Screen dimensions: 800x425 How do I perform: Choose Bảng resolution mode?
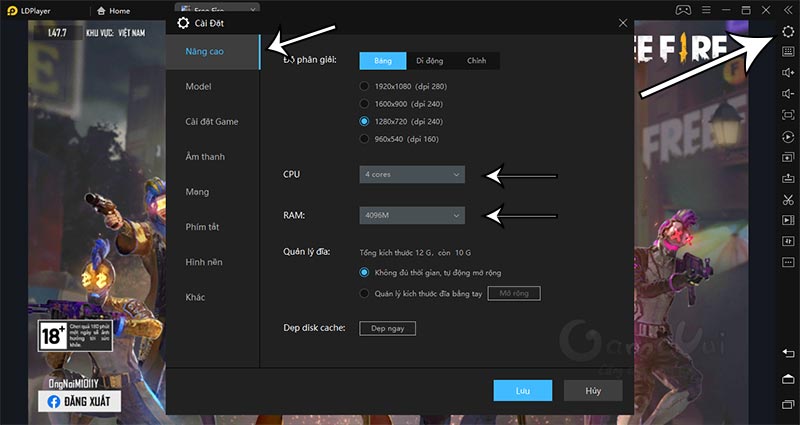pos(383,60)
